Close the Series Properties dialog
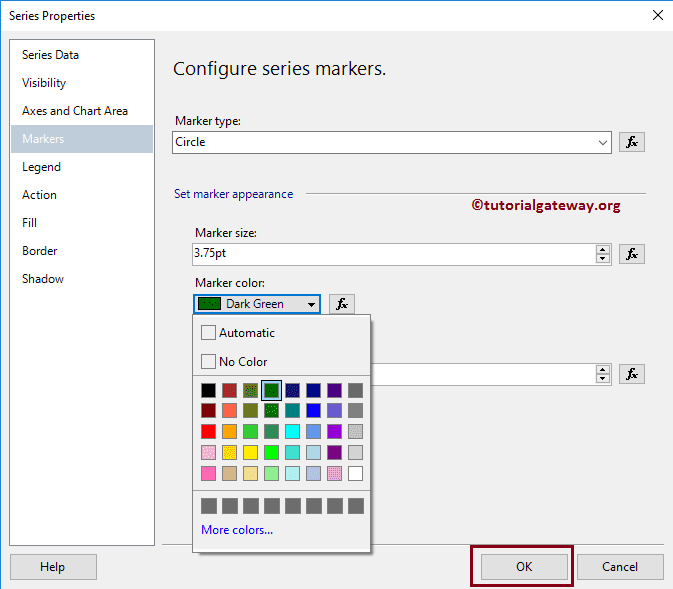The height and width of the screenshot is (589, 673). [x=658, y=15]
